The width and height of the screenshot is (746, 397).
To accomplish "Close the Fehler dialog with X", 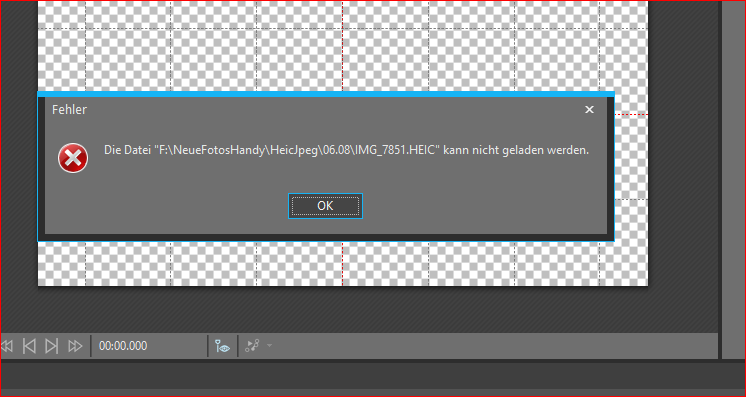I will click(589, 109).
